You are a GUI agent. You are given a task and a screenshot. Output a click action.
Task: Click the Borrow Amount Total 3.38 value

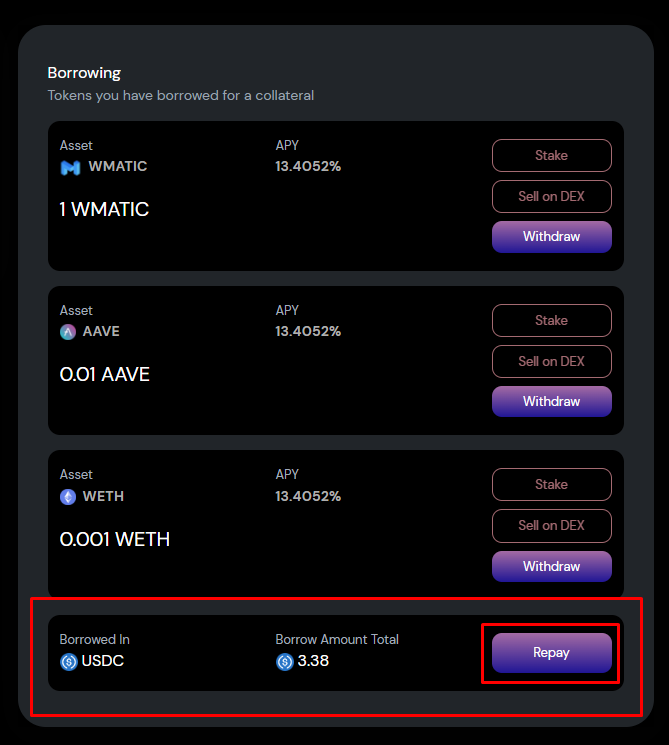pos(313,661)
